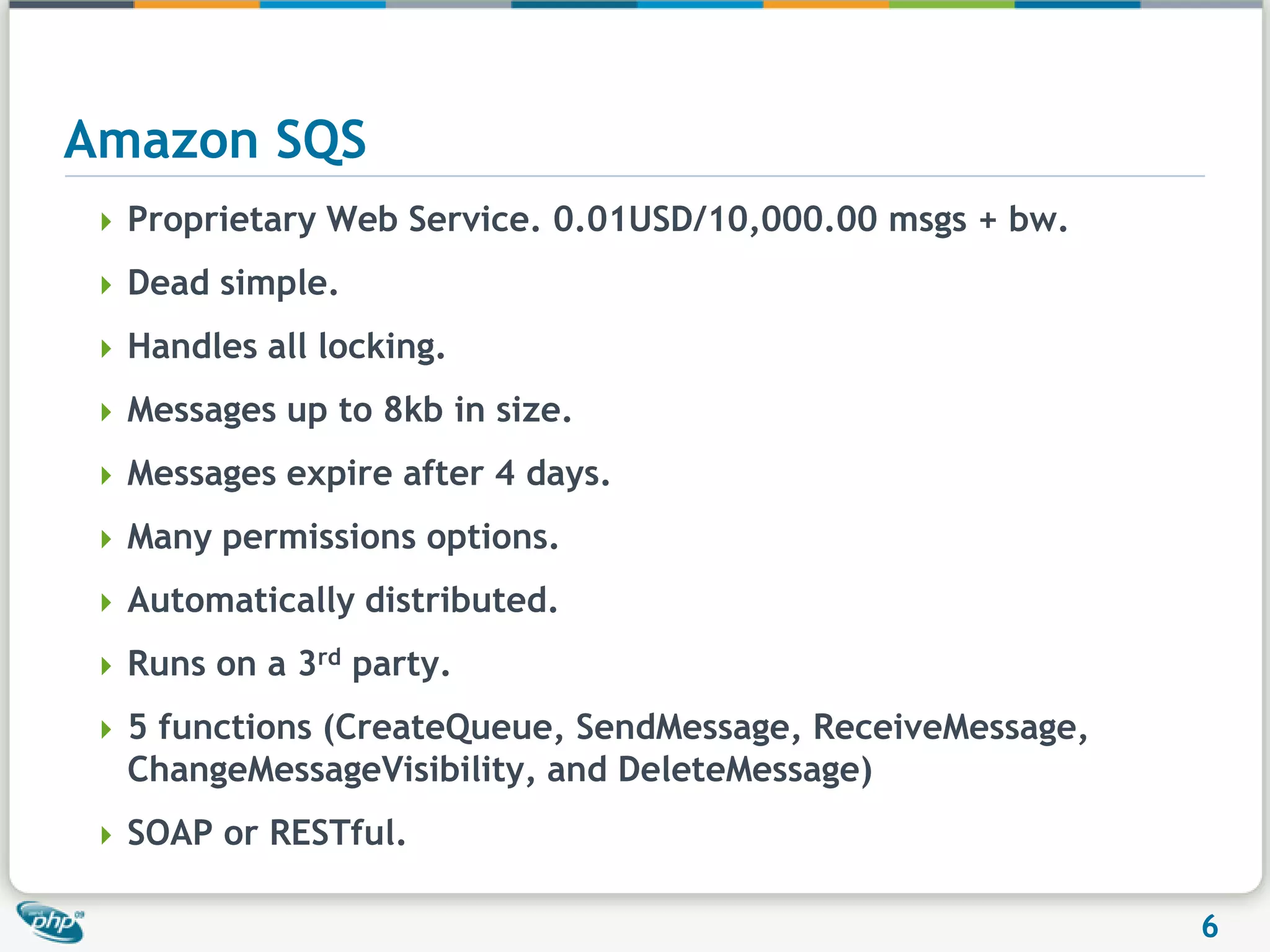Click the arrow bullet before 5 functions
The image size is (1270, 952).
coord(106,729)
